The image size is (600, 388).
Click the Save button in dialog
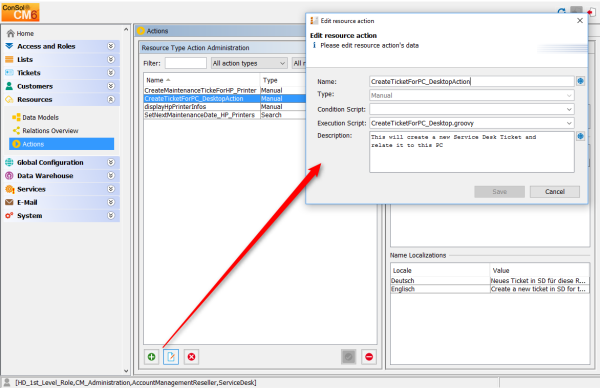pyautogui.click(x=499, y=192)
